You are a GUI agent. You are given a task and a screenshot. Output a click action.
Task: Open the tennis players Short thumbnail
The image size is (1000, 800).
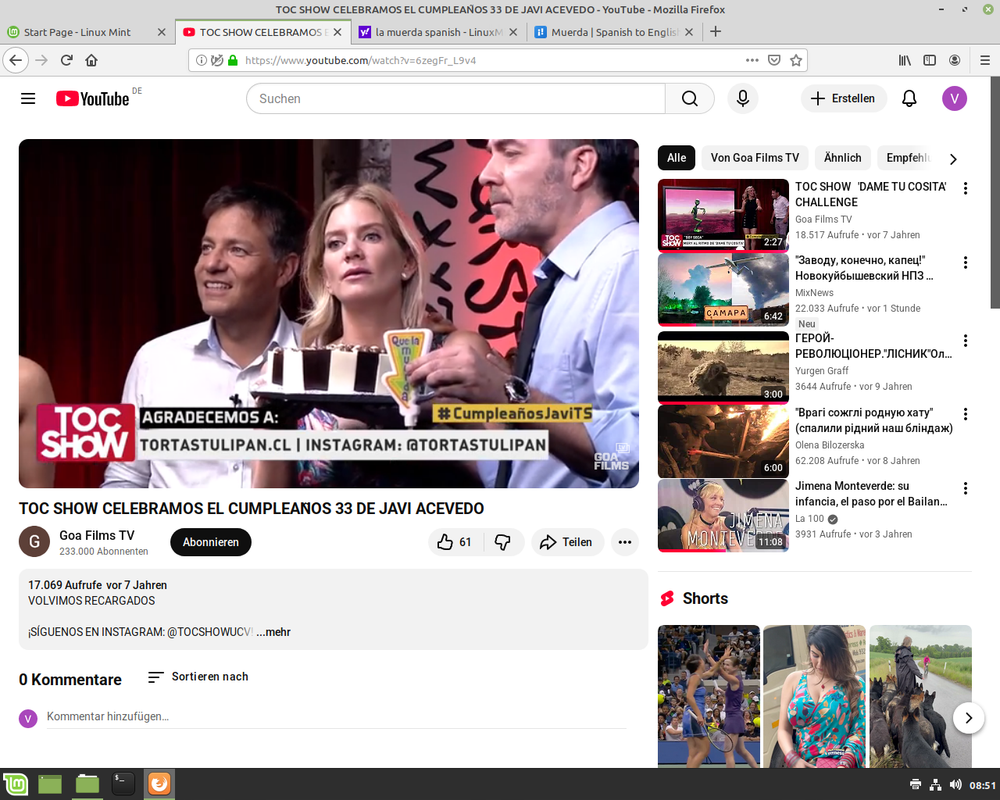click(x=709, y=696)
